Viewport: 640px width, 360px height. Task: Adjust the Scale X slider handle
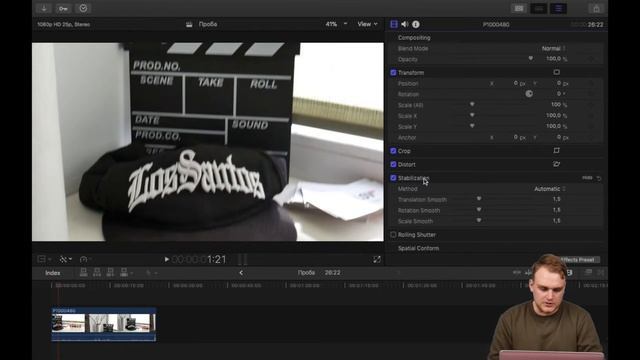tap(472, 116)
